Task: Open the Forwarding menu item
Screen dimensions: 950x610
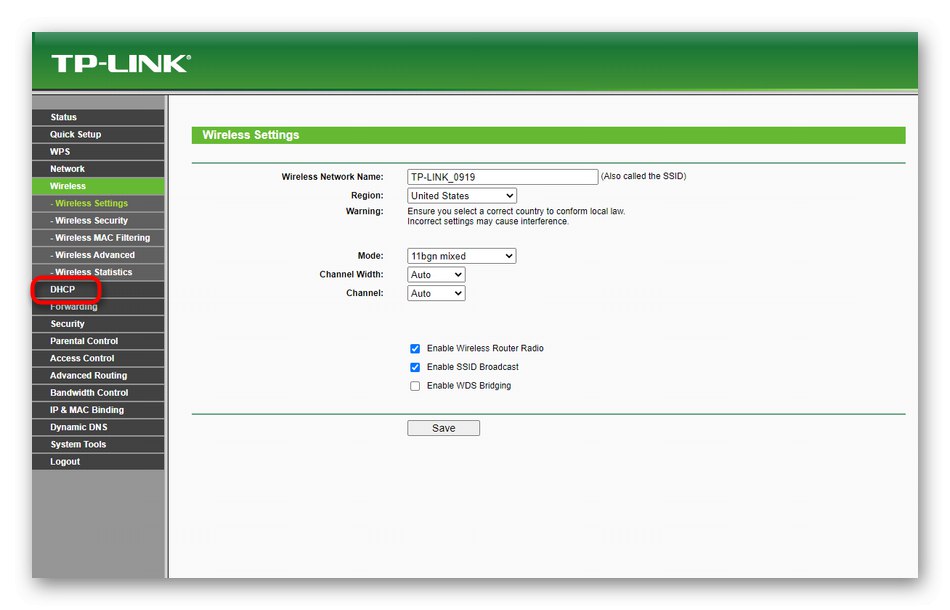Action: 98,307
